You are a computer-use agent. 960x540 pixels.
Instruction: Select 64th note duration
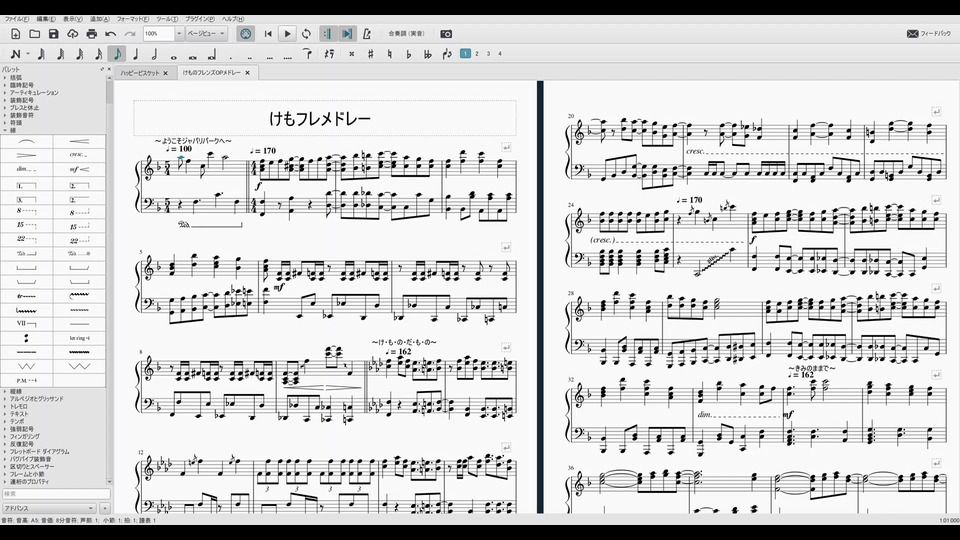[x=60, y=54]
